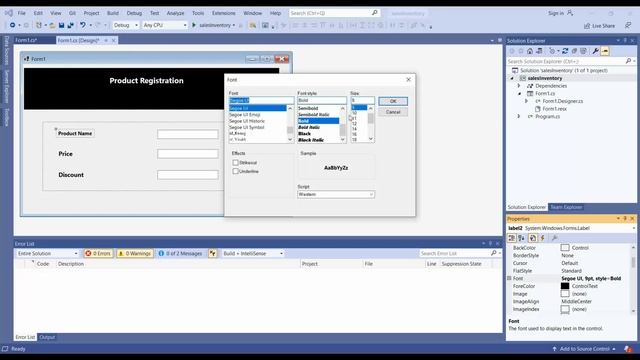Click the Live Share icon
This screenshot has width=640, height=360.
(587, 26)
